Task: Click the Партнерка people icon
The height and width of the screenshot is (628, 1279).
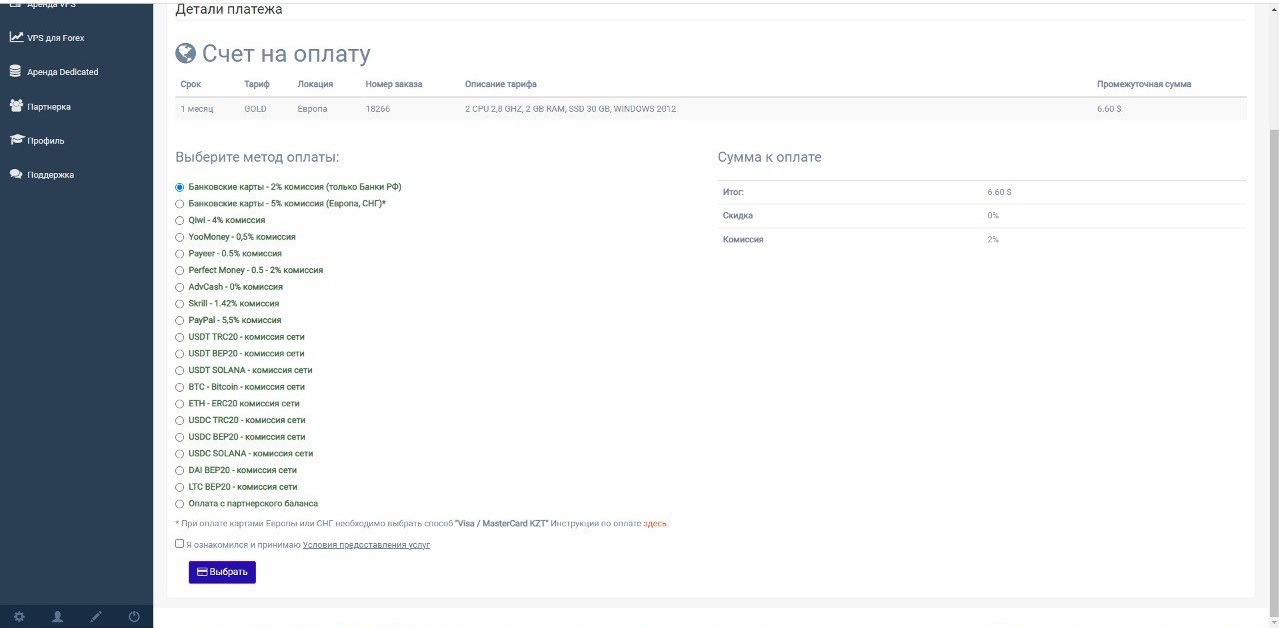Action: 16,106
